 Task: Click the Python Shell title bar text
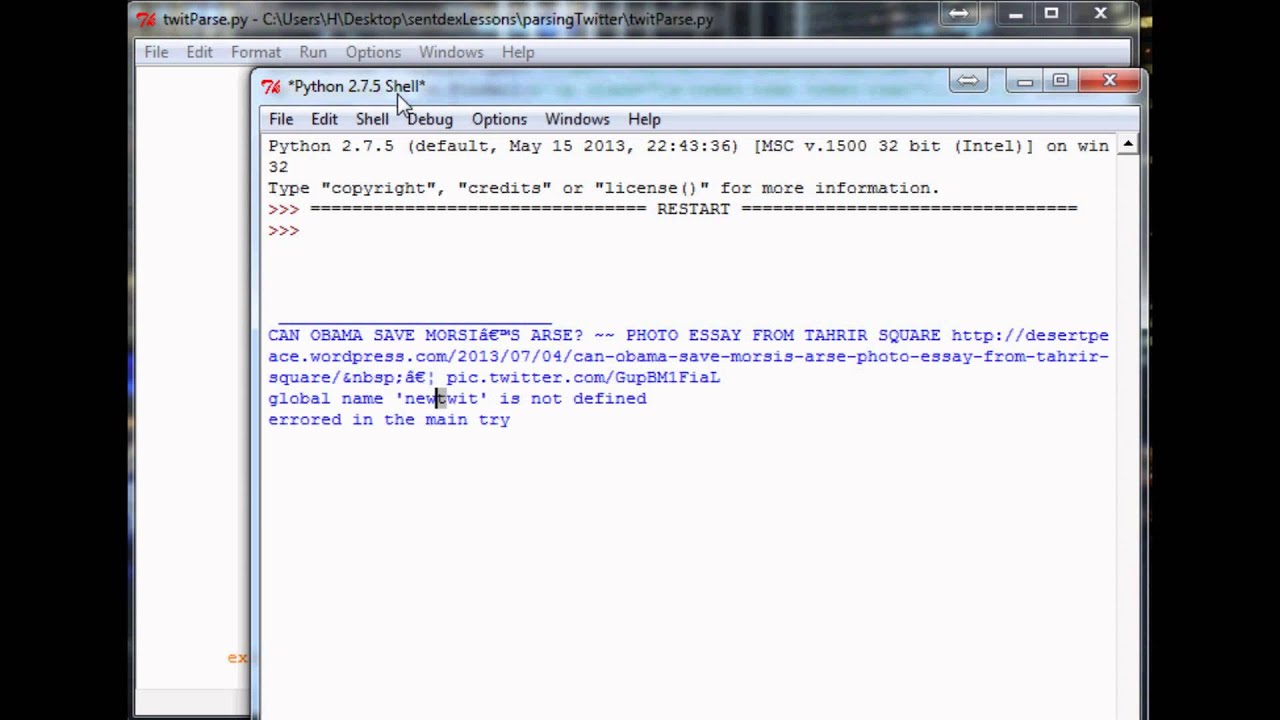pyautogui.click(x=357, y=87)
